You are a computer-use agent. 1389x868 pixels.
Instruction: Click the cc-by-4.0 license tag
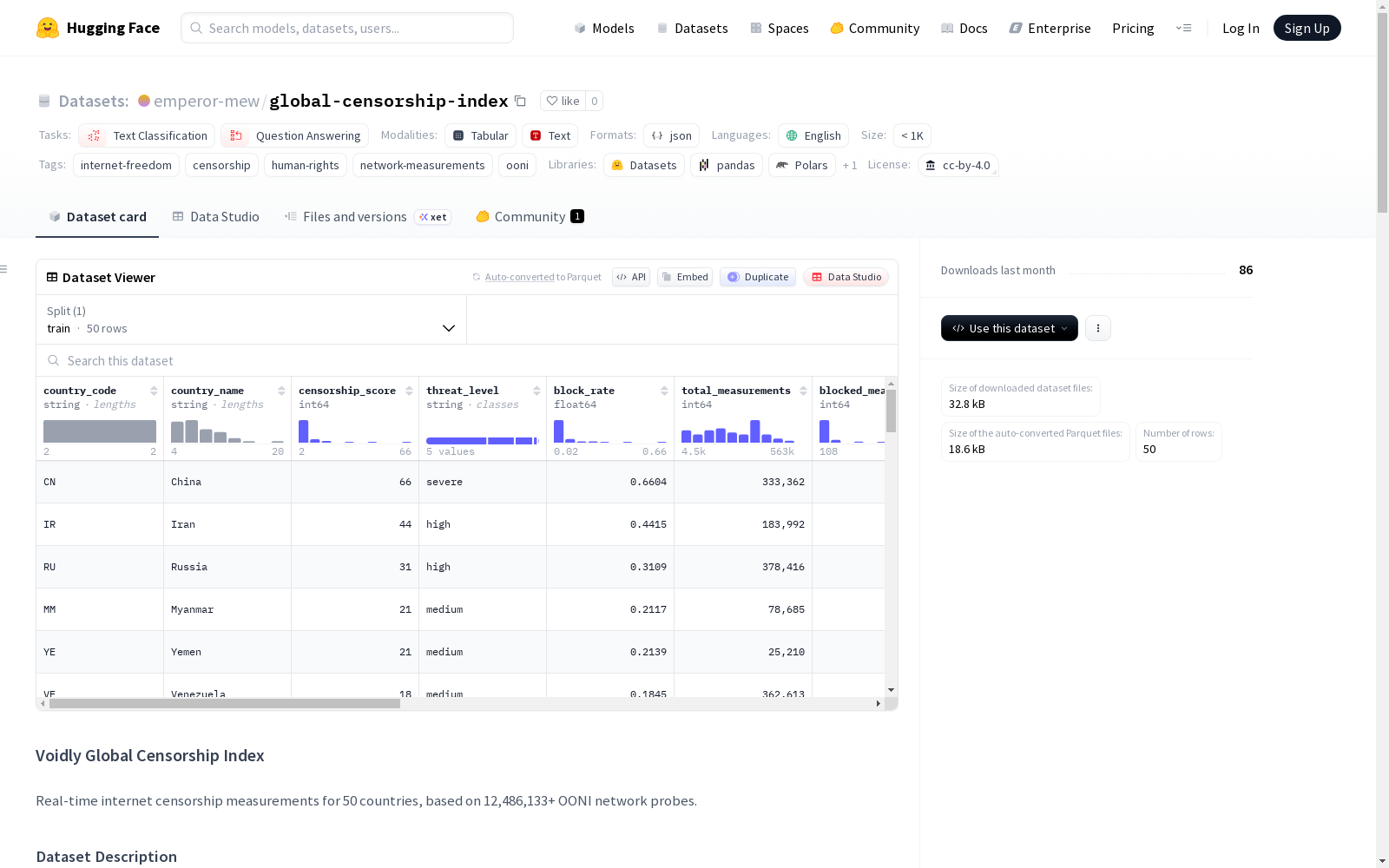pos(958,165)
